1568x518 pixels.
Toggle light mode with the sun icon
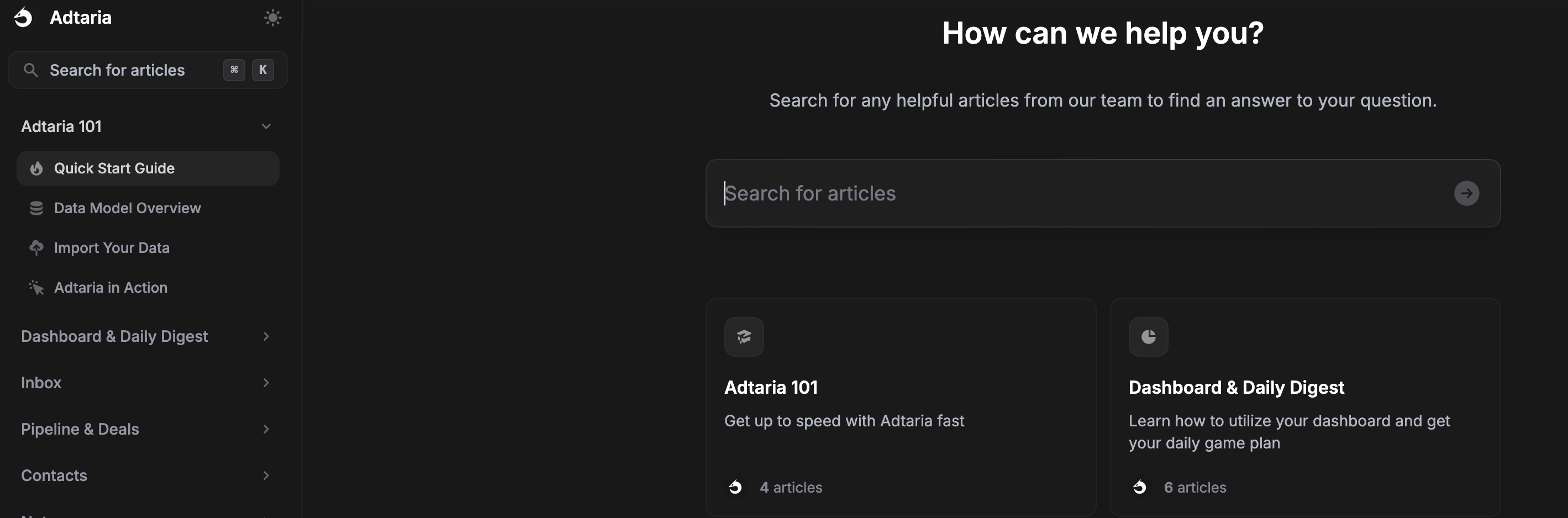coord(272,18)
